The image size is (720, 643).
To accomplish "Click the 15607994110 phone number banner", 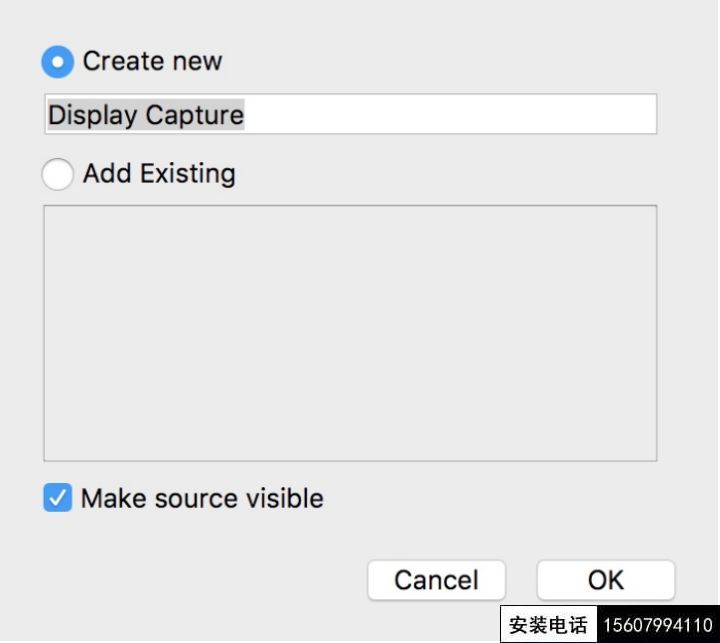I will [658, 625].
